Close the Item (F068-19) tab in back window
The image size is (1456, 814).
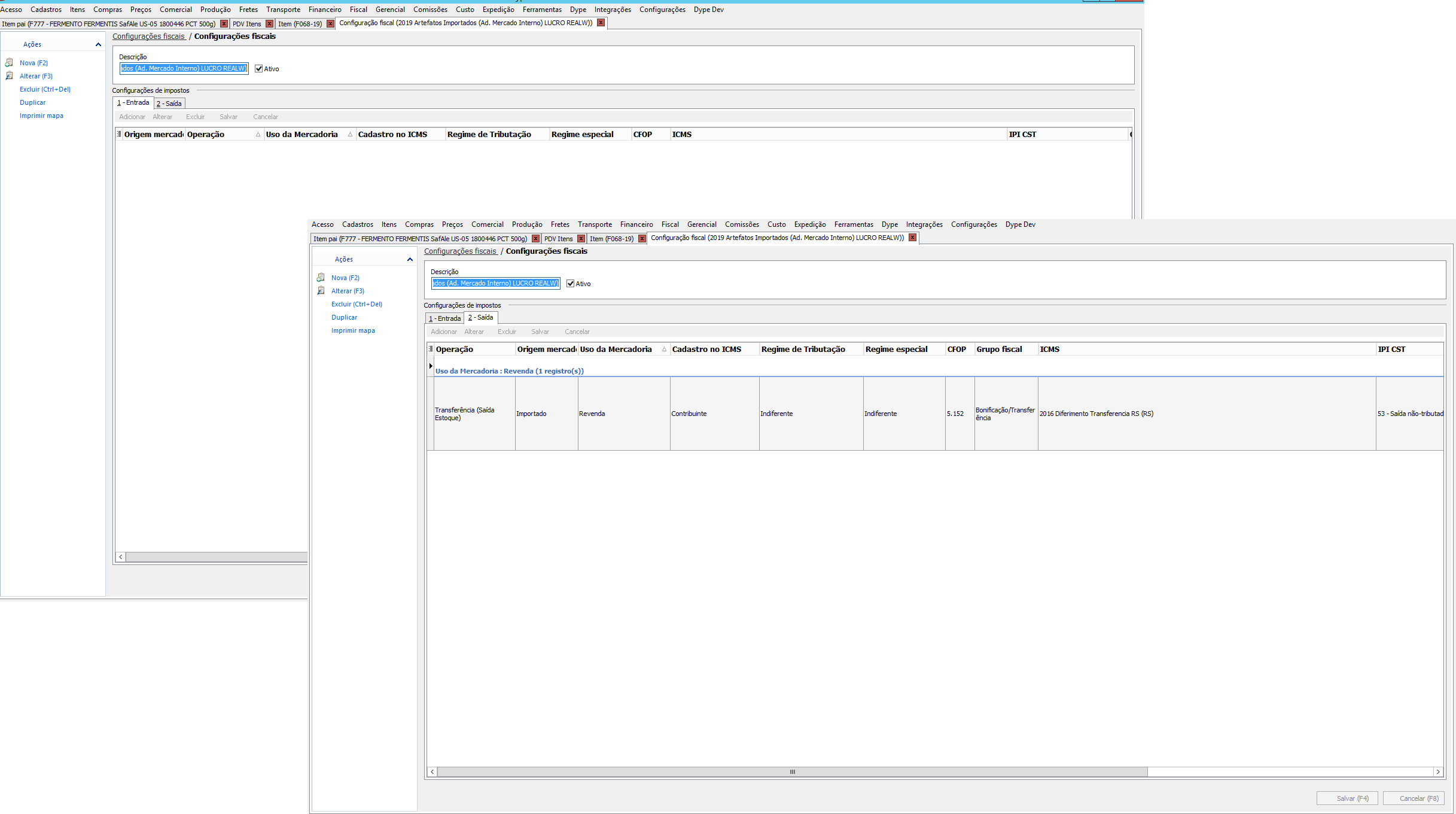click(331, 23)
